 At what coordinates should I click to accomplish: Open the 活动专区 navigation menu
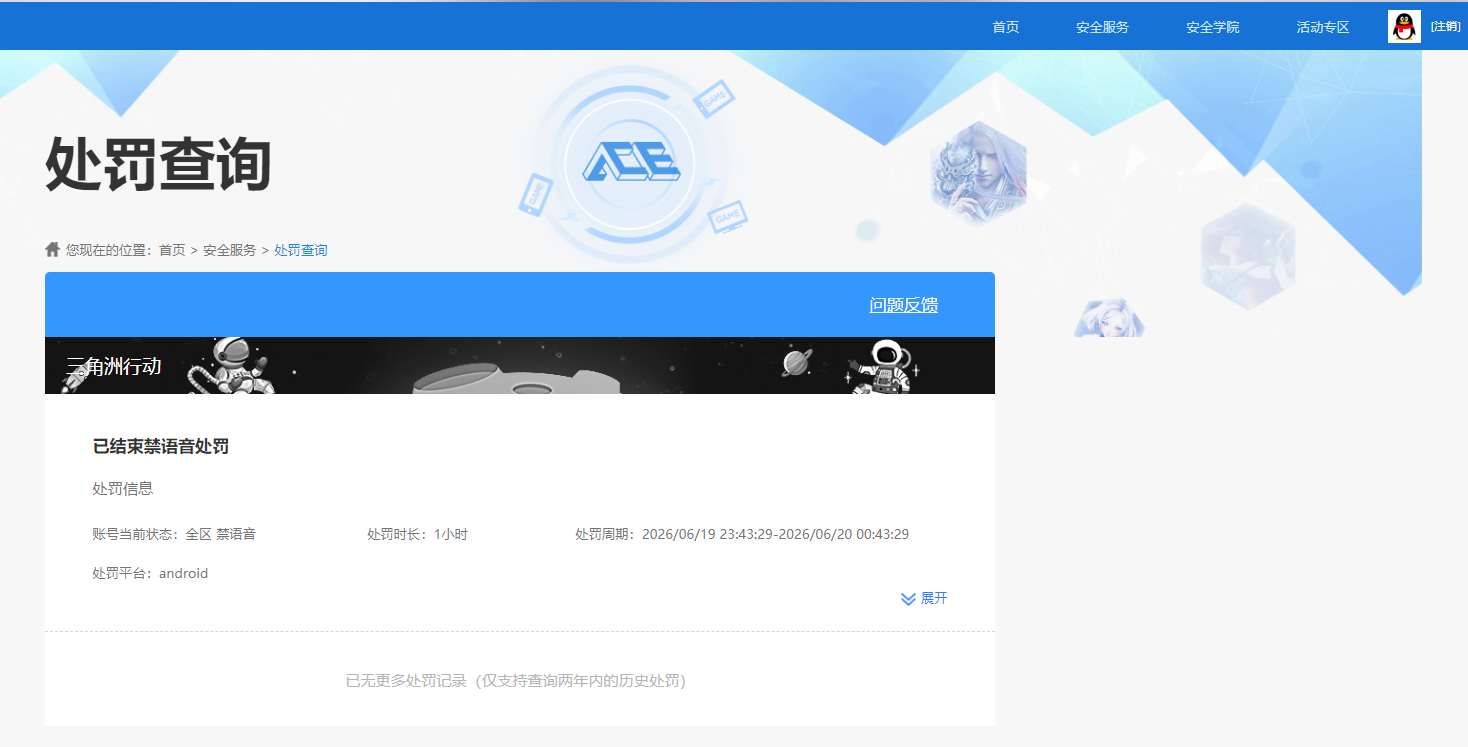tap(1322, 27)
